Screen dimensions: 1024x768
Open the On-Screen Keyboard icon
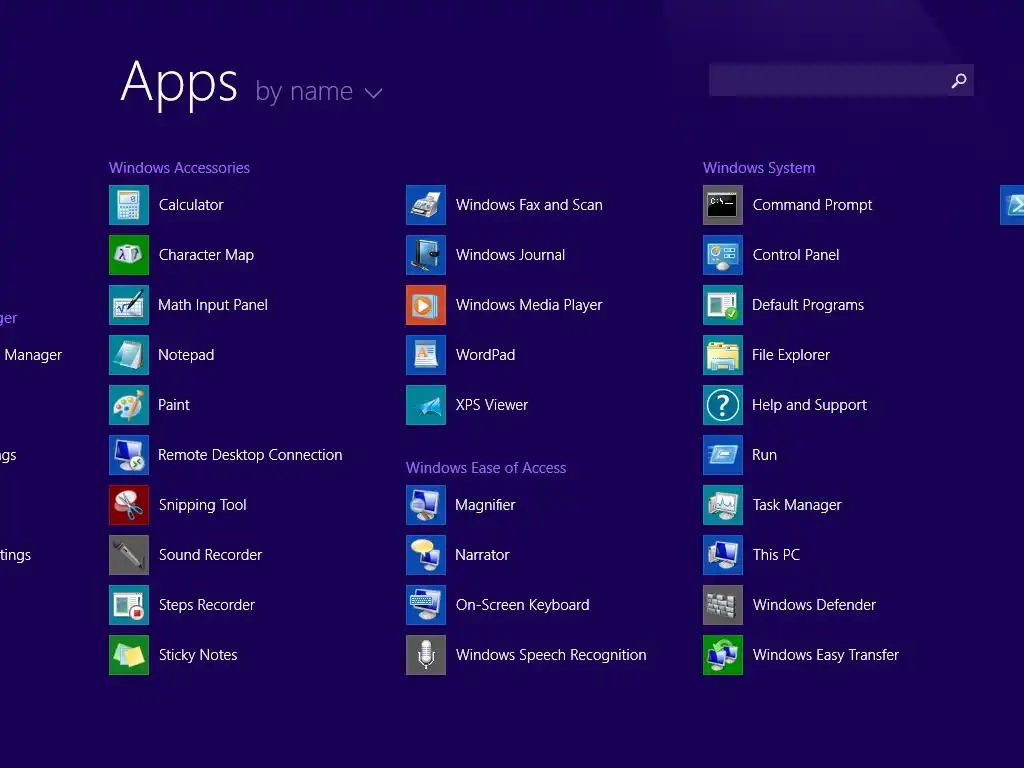(x=426, y=605)
